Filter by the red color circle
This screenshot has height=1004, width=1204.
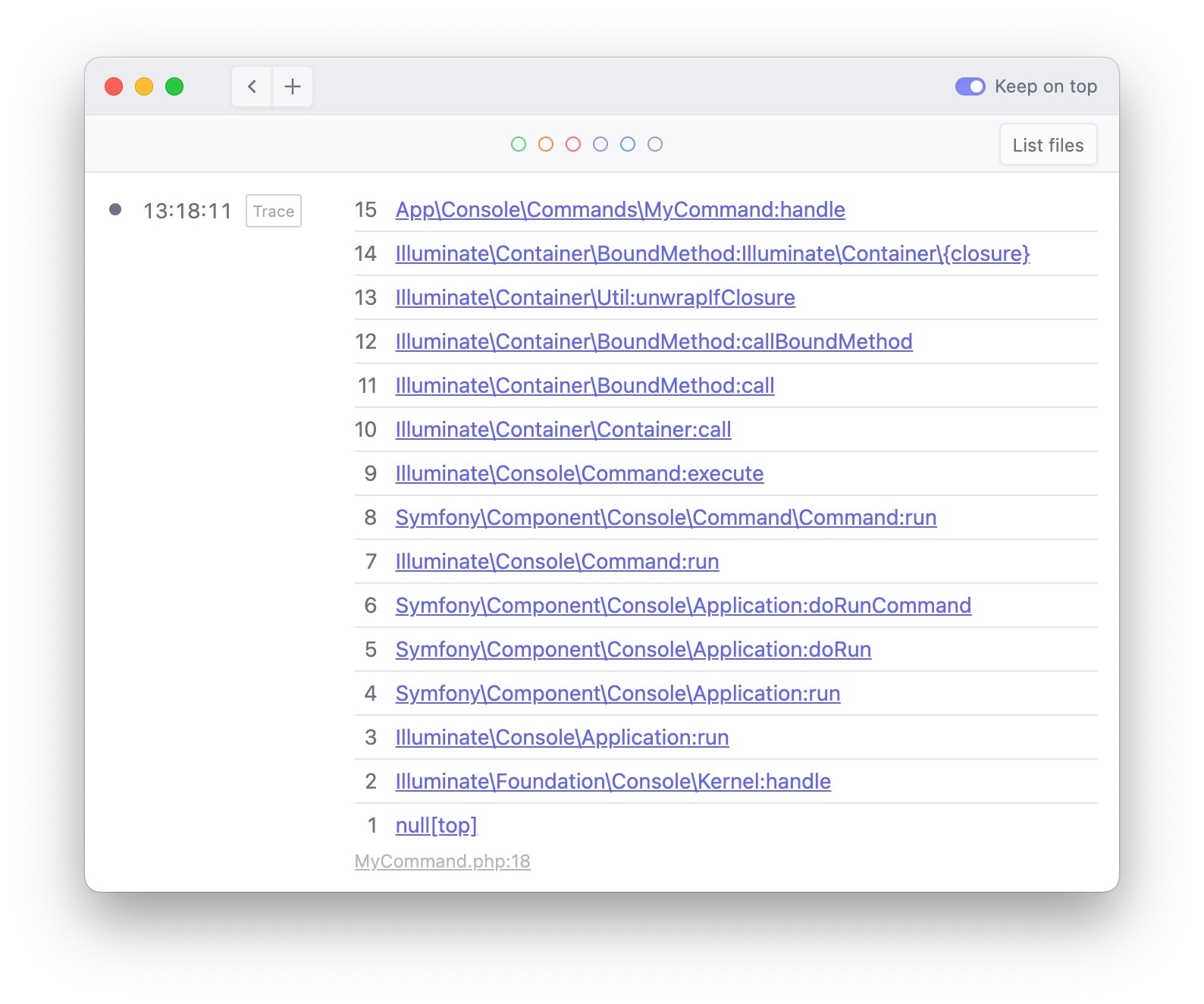(x=573, y=144)
